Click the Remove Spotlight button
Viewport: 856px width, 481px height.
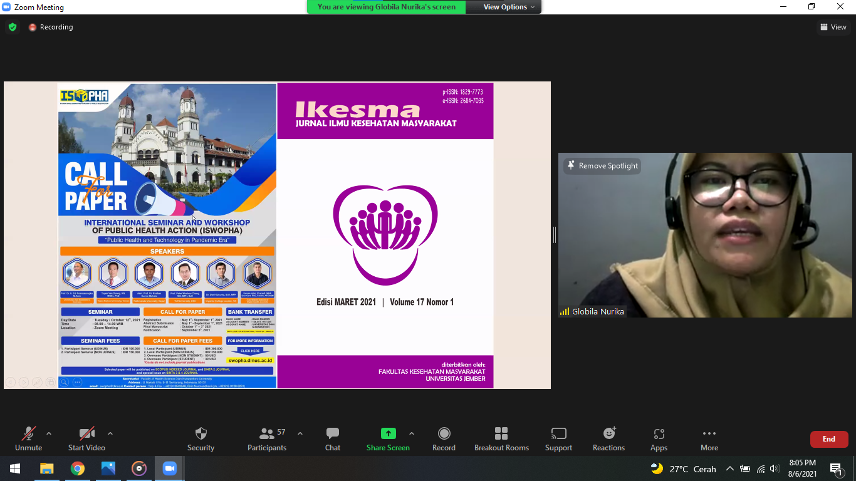[x=602, y=166]
